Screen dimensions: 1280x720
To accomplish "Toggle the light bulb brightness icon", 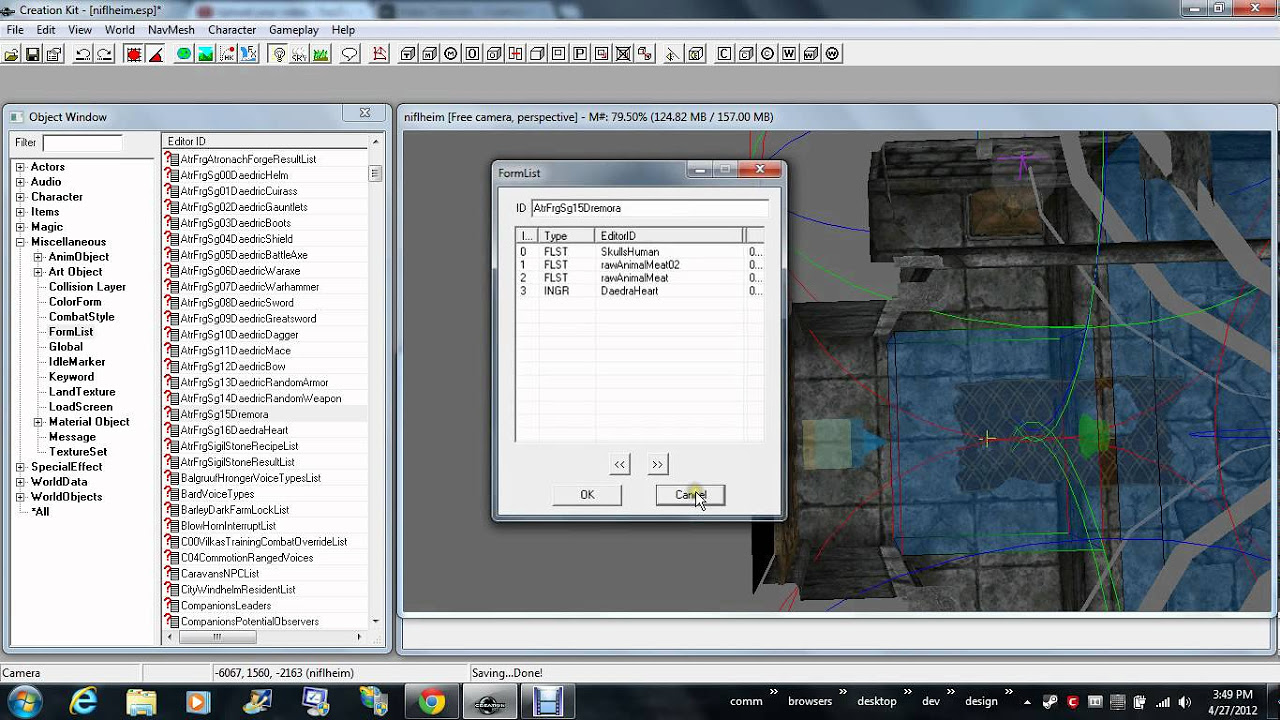I will (279, 54).
